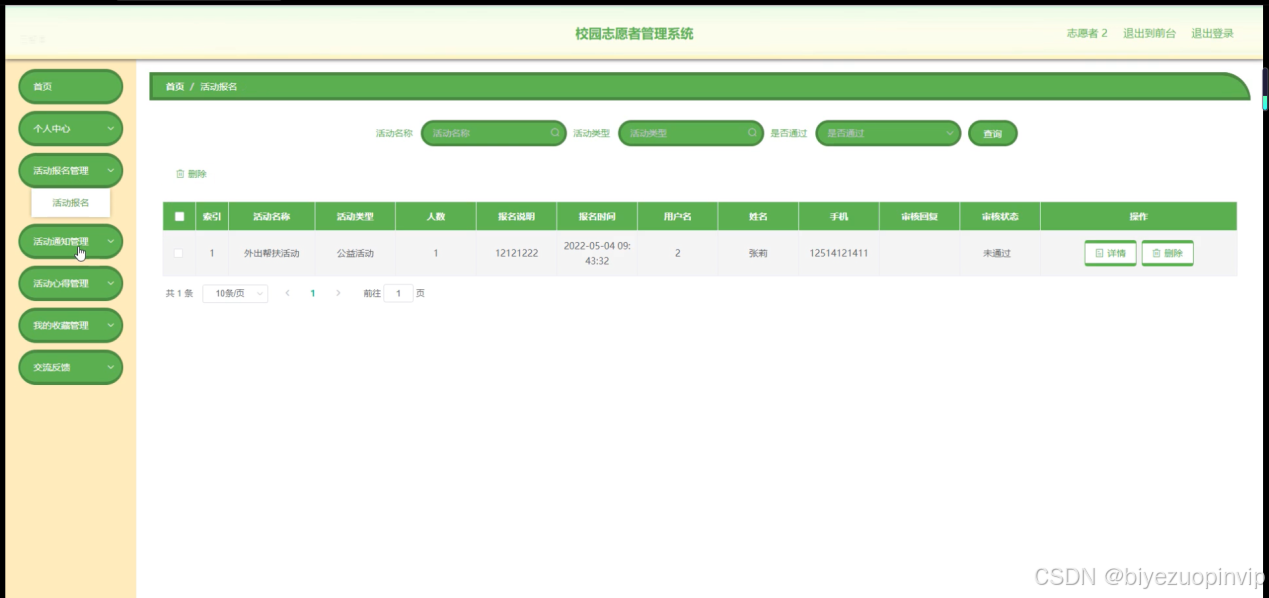Image resolution: width=1269 pixels, height=598 pixels.
Task: Click 活动名称 column header
Action: [271, 216]
